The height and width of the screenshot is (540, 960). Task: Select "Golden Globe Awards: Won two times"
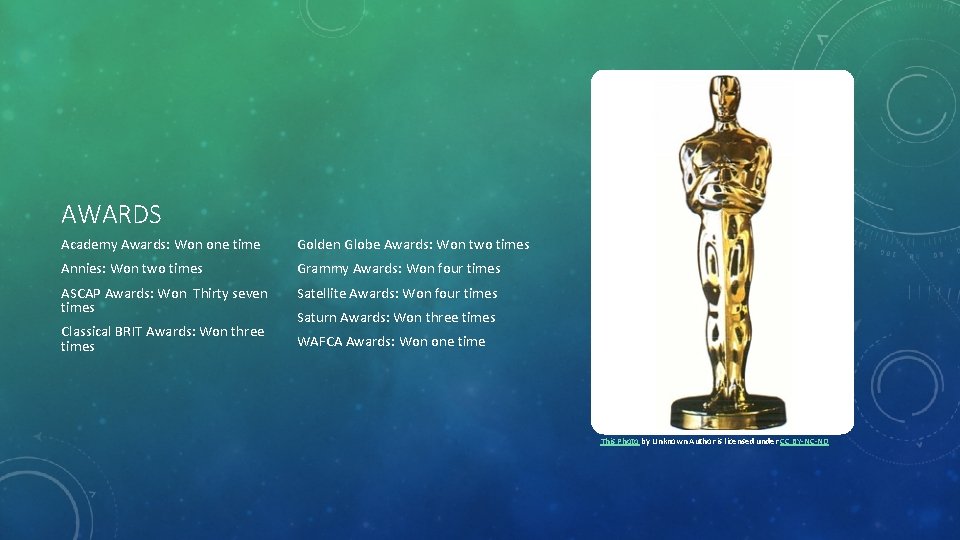click(413, 244)
